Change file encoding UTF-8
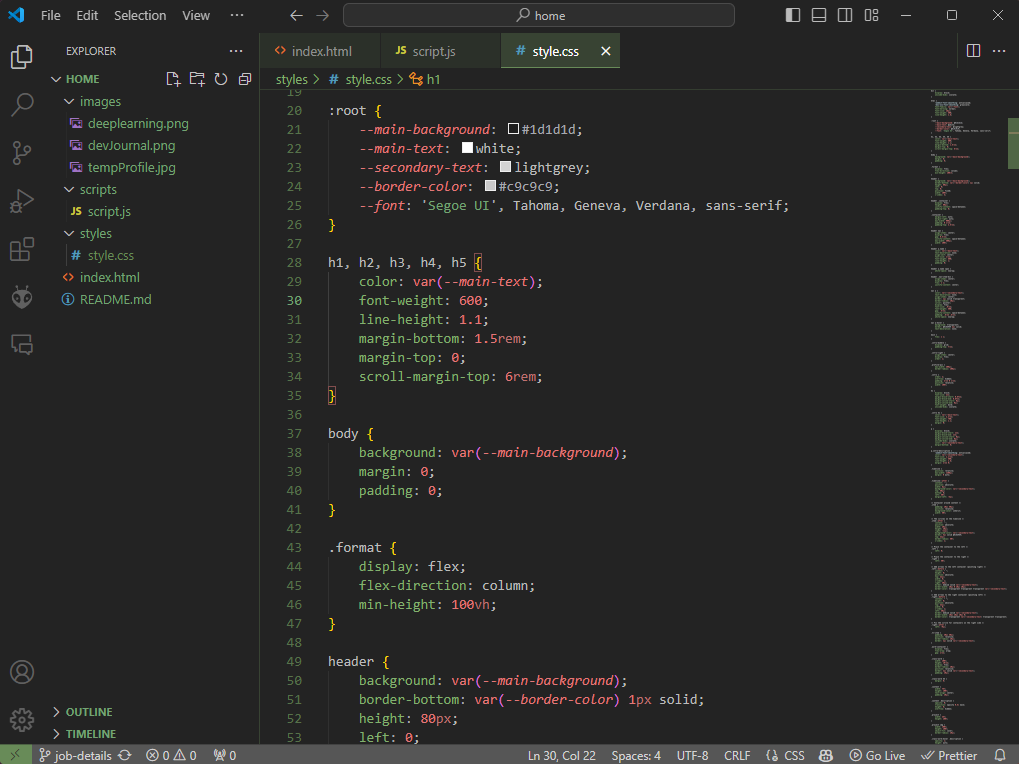Viewport: 1019px width, 764px height. pos(692,755)
